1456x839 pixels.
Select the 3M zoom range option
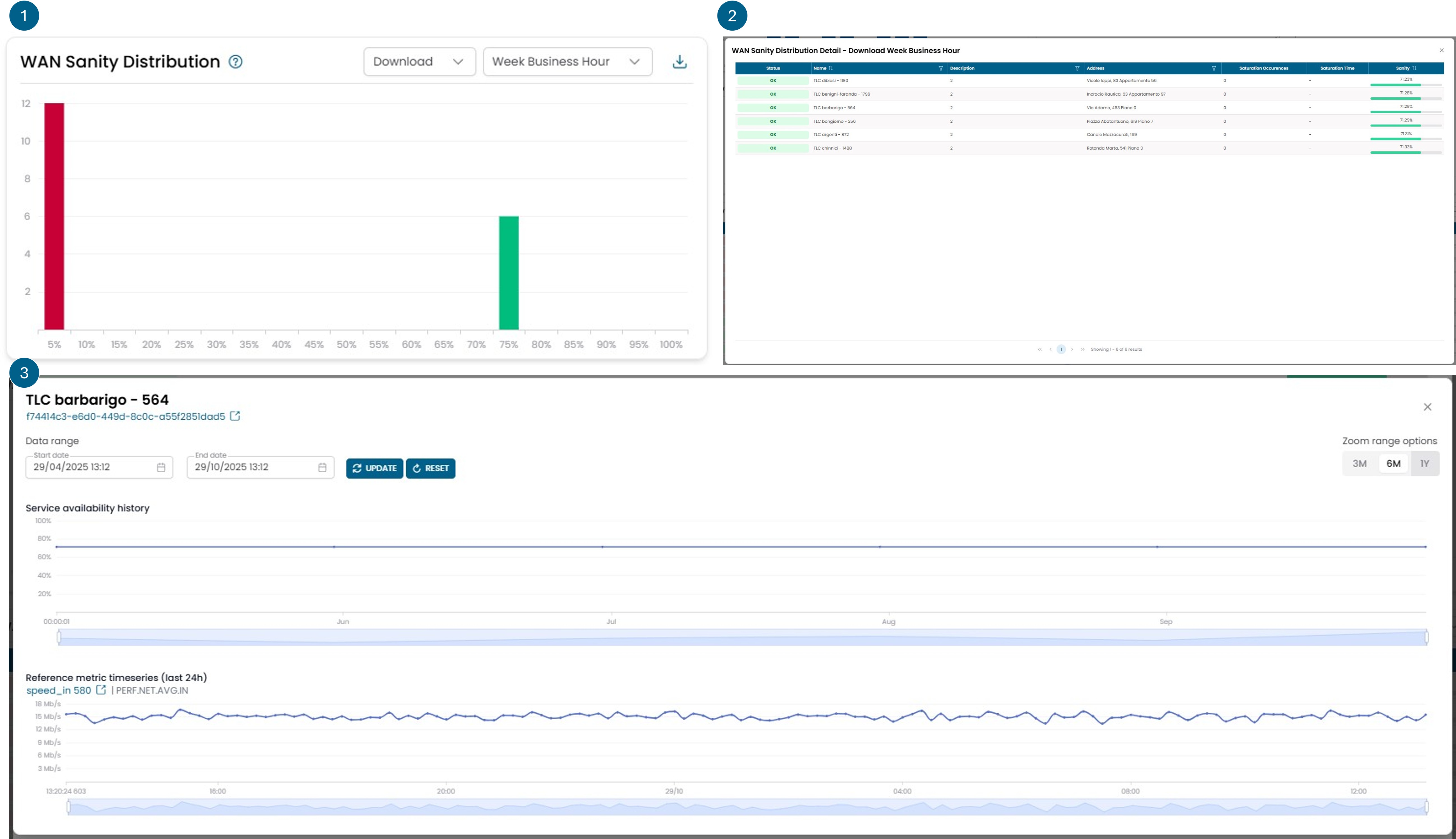tap(1359, 463)
